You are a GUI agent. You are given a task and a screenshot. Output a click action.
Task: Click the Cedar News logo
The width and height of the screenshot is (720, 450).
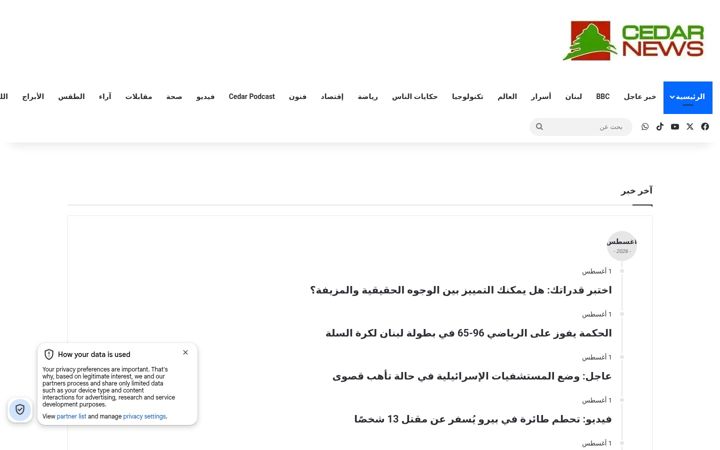pos(634,40)
